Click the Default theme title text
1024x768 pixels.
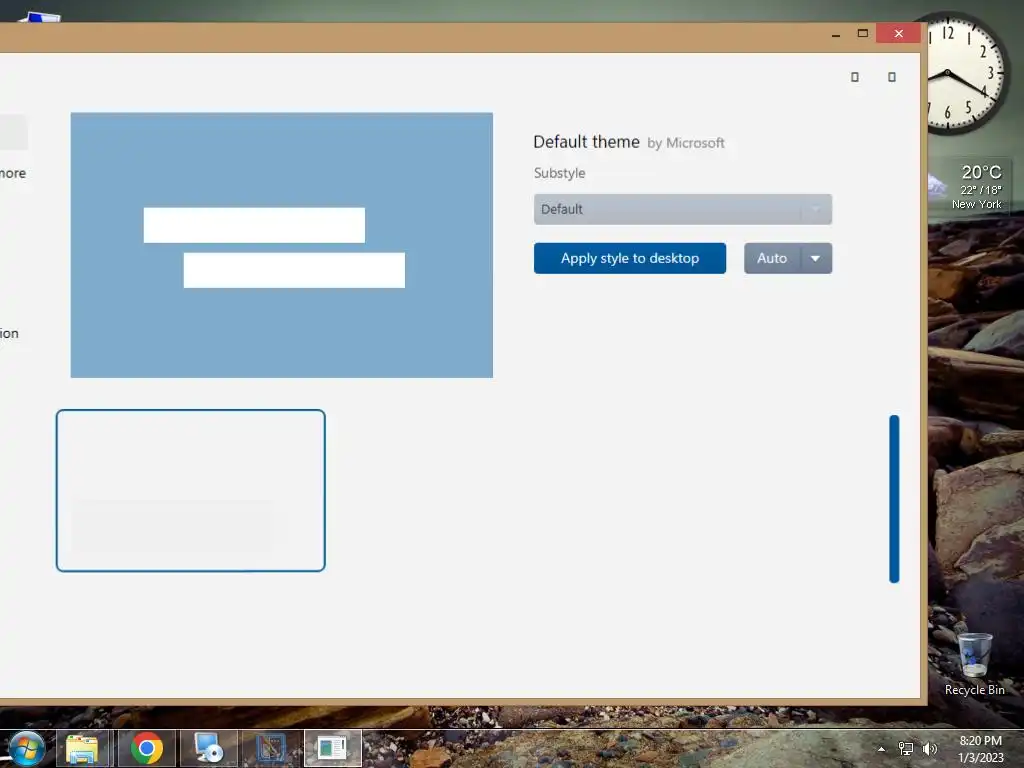tap(586, 142)
